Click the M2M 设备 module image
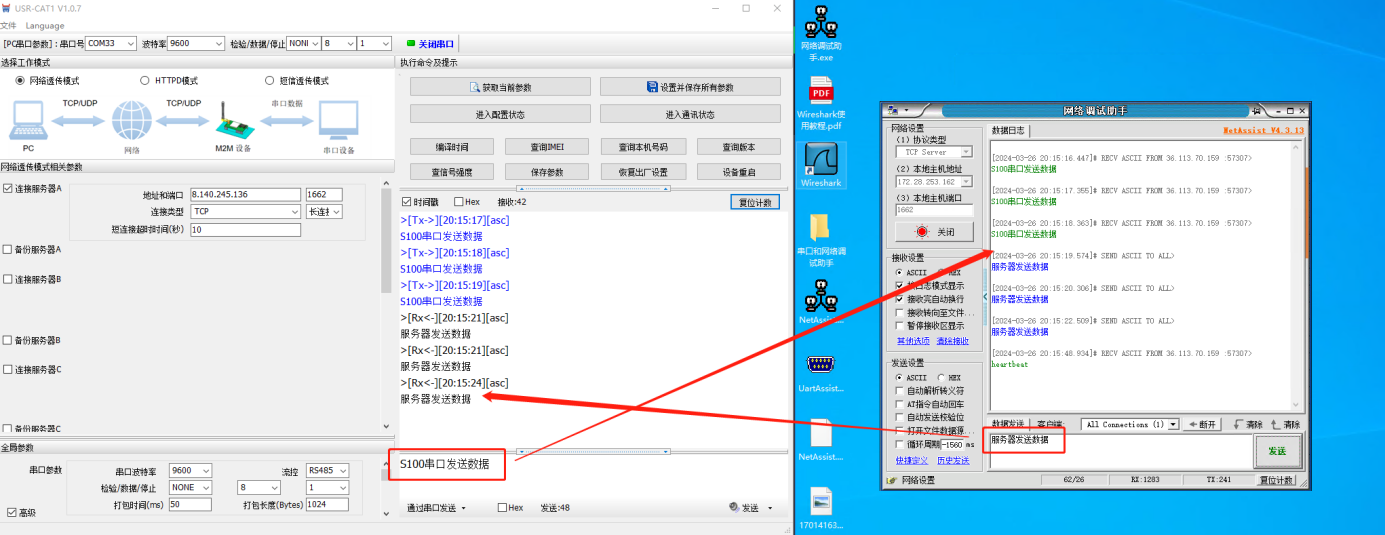The image size is (1385, 535). pos(234,120)
